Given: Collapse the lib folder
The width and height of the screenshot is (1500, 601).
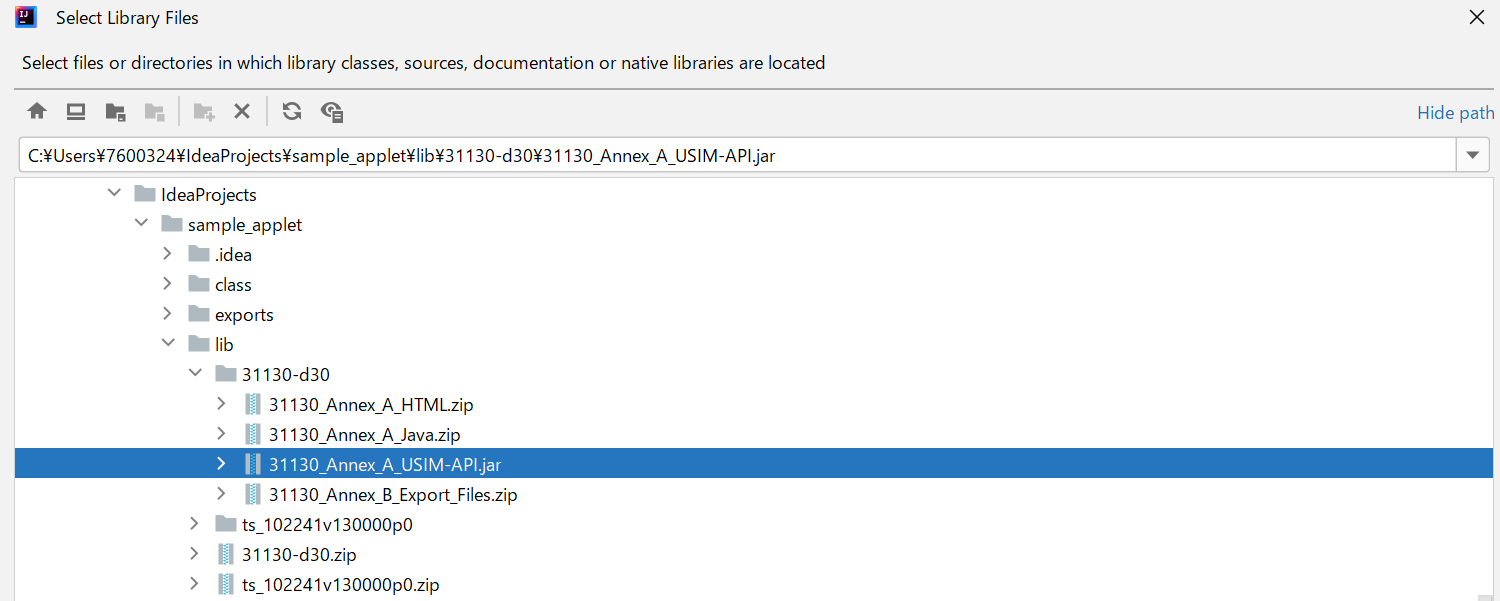Looking at the screenshot, I should pos(168,344).
